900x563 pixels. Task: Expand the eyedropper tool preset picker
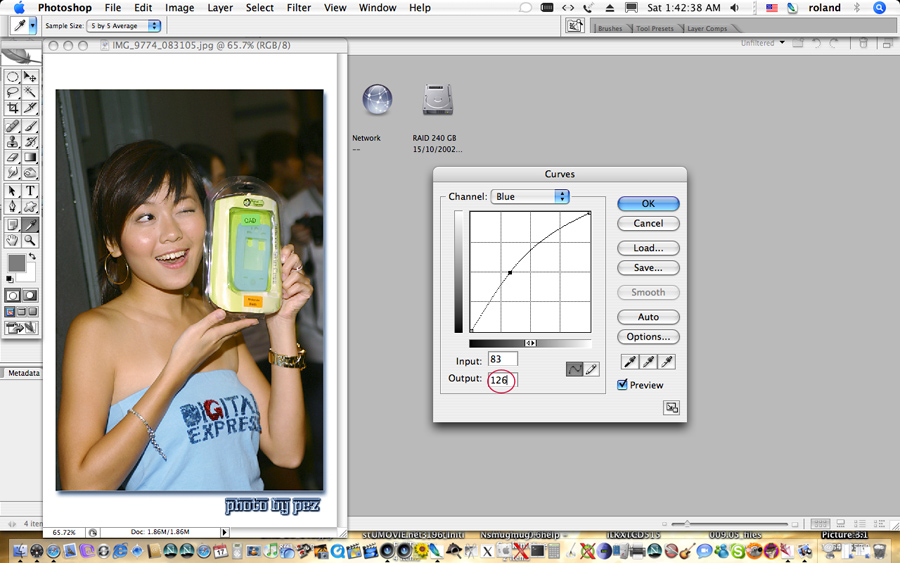[33, 25]
